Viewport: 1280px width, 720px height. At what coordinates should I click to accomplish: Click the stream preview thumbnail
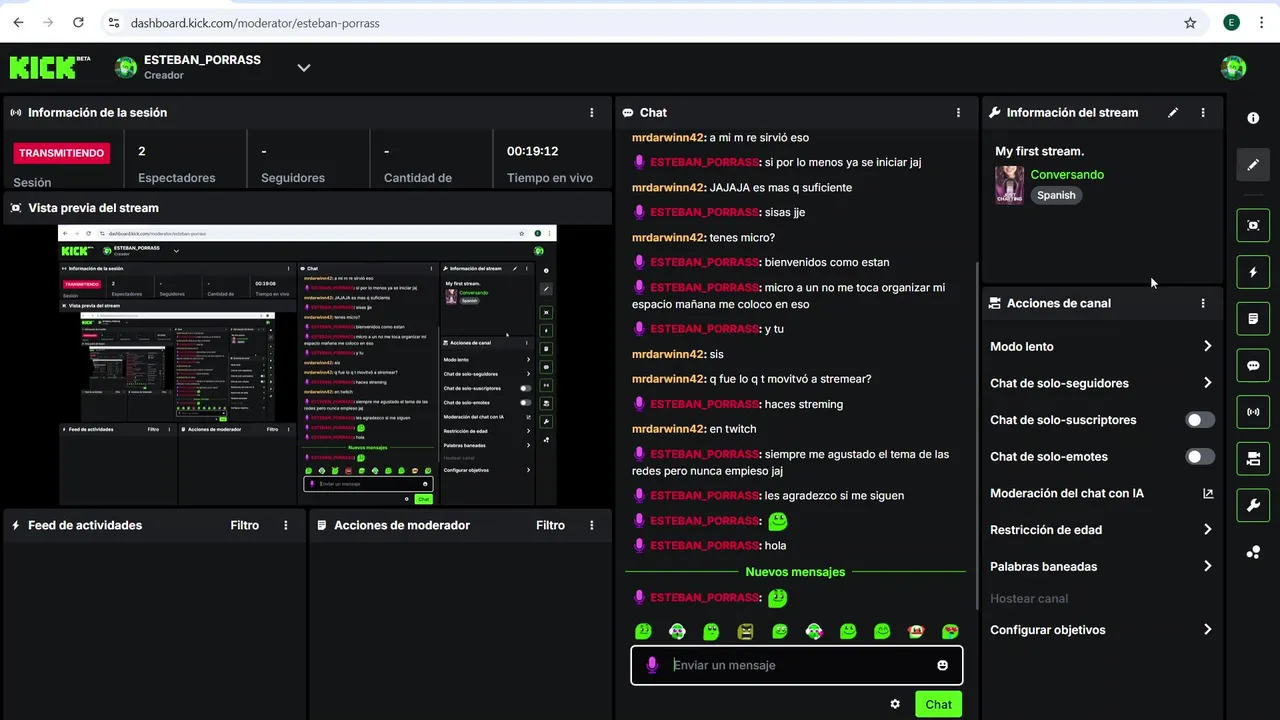pyautogui.click(x=307, y=365)
